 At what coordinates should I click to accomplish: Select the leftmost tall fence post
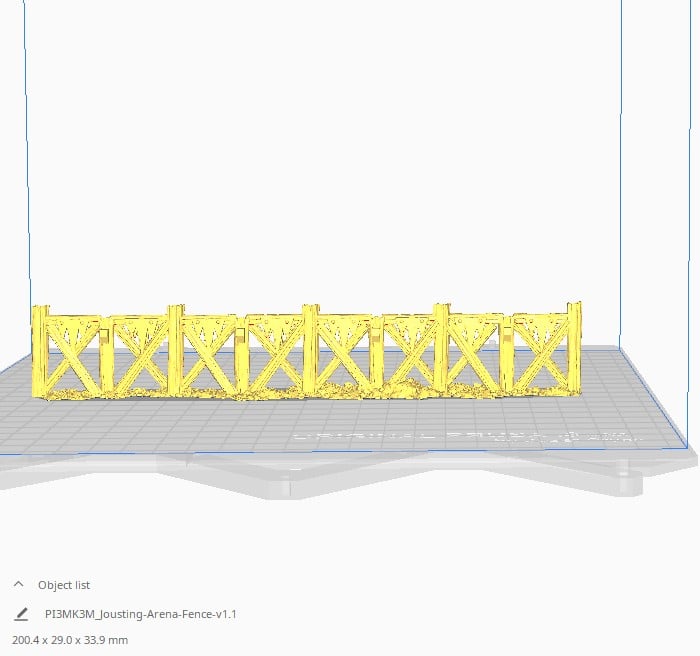[x=40, y=350]
